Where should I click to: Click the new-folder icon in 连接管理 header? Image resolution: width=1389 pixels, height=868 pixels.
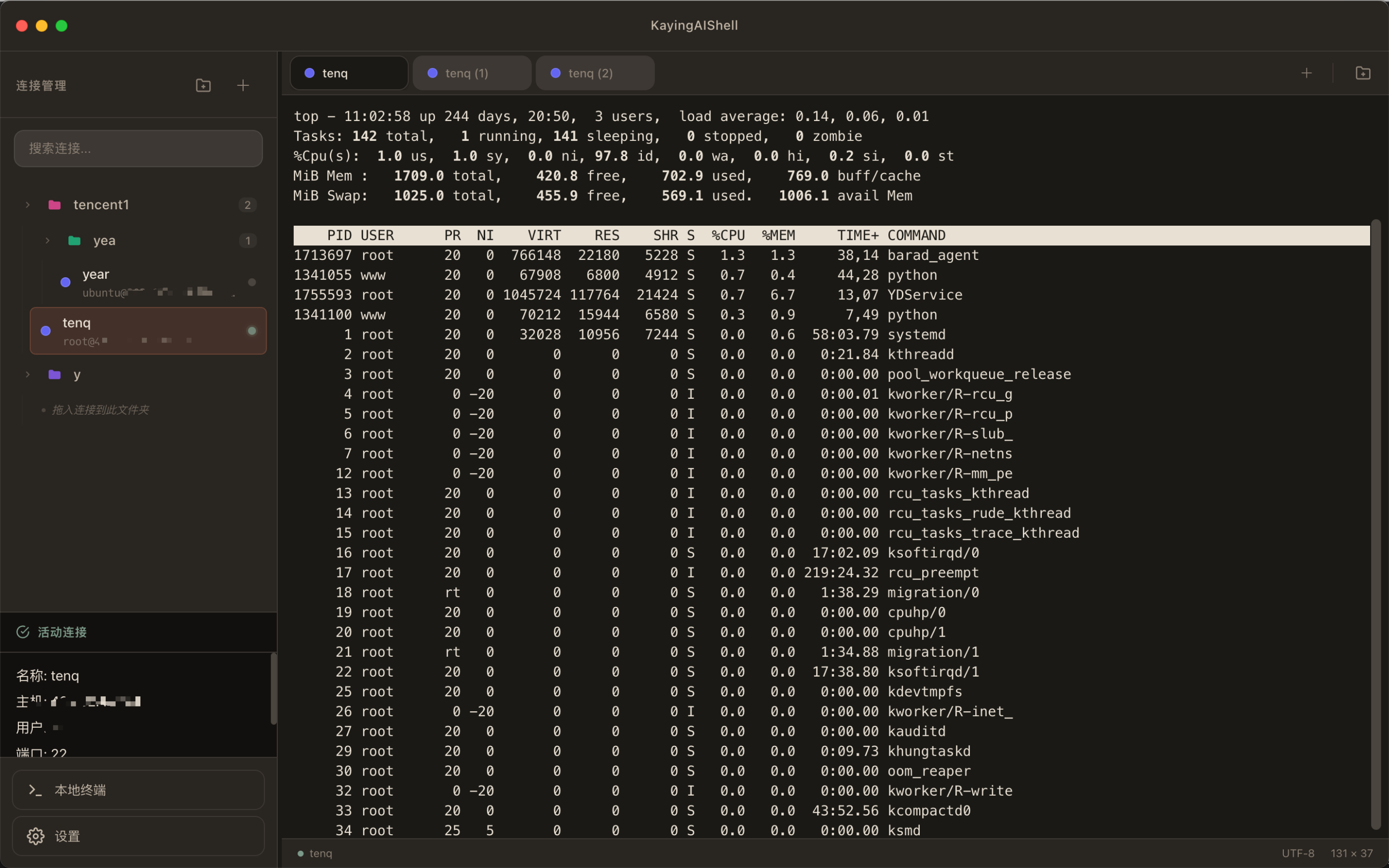click(203, 85)
